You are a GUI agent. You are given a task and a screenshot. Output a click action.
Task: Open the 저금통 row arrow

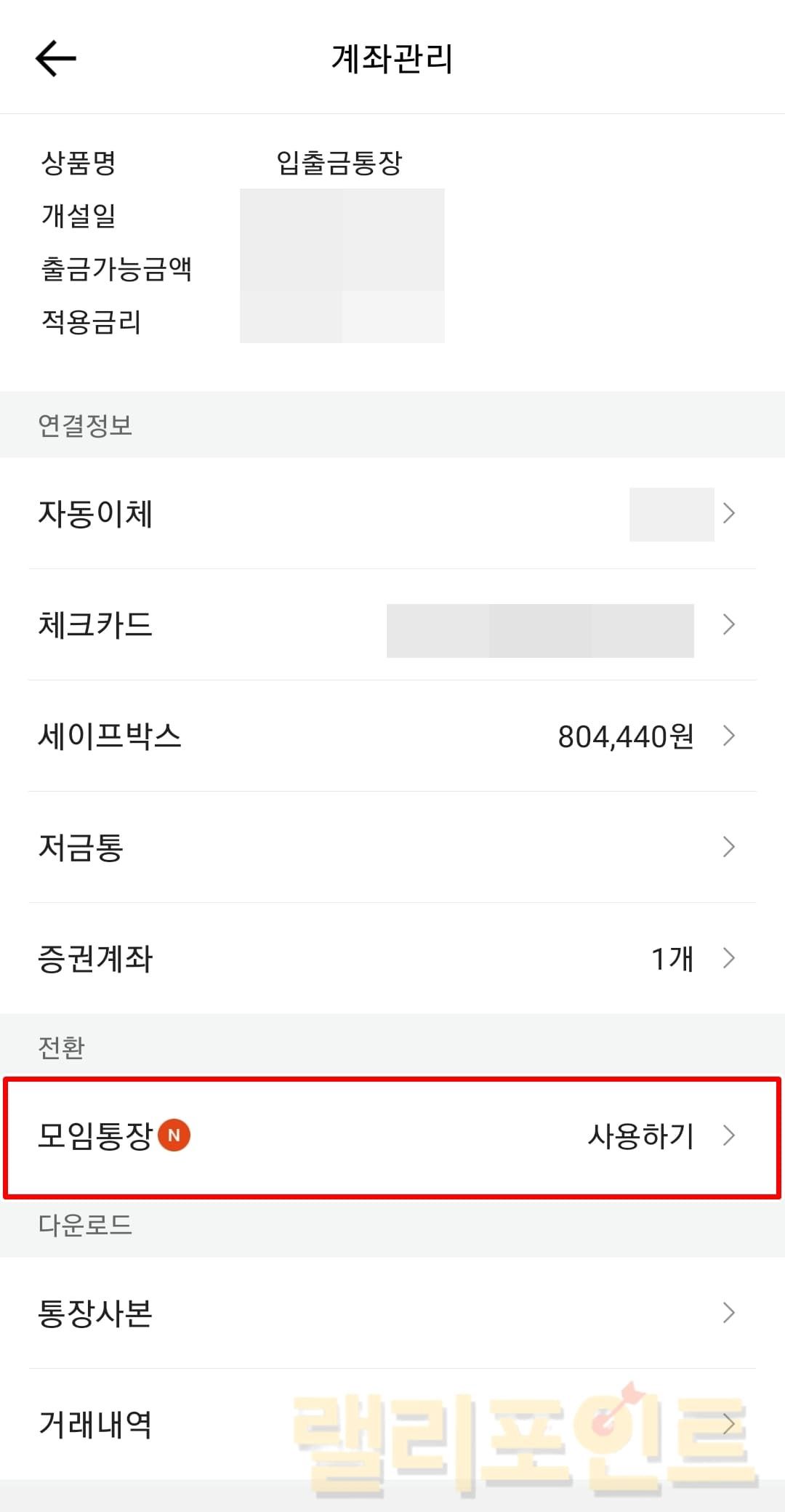tap(729, 847)
